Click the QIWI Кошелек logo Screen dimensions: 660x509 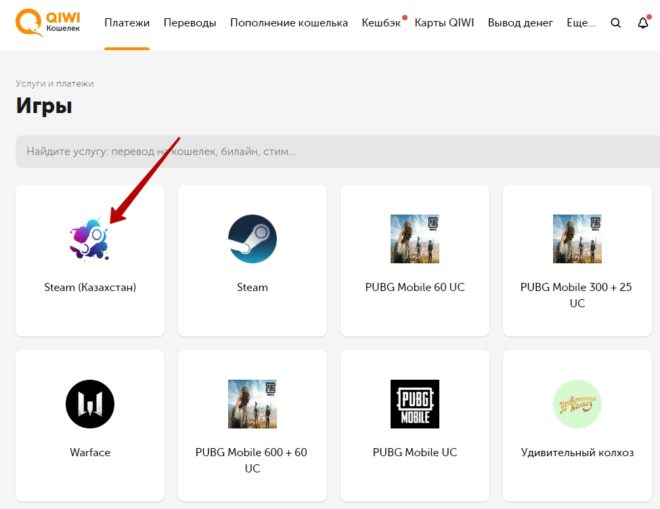click(48, 22)
